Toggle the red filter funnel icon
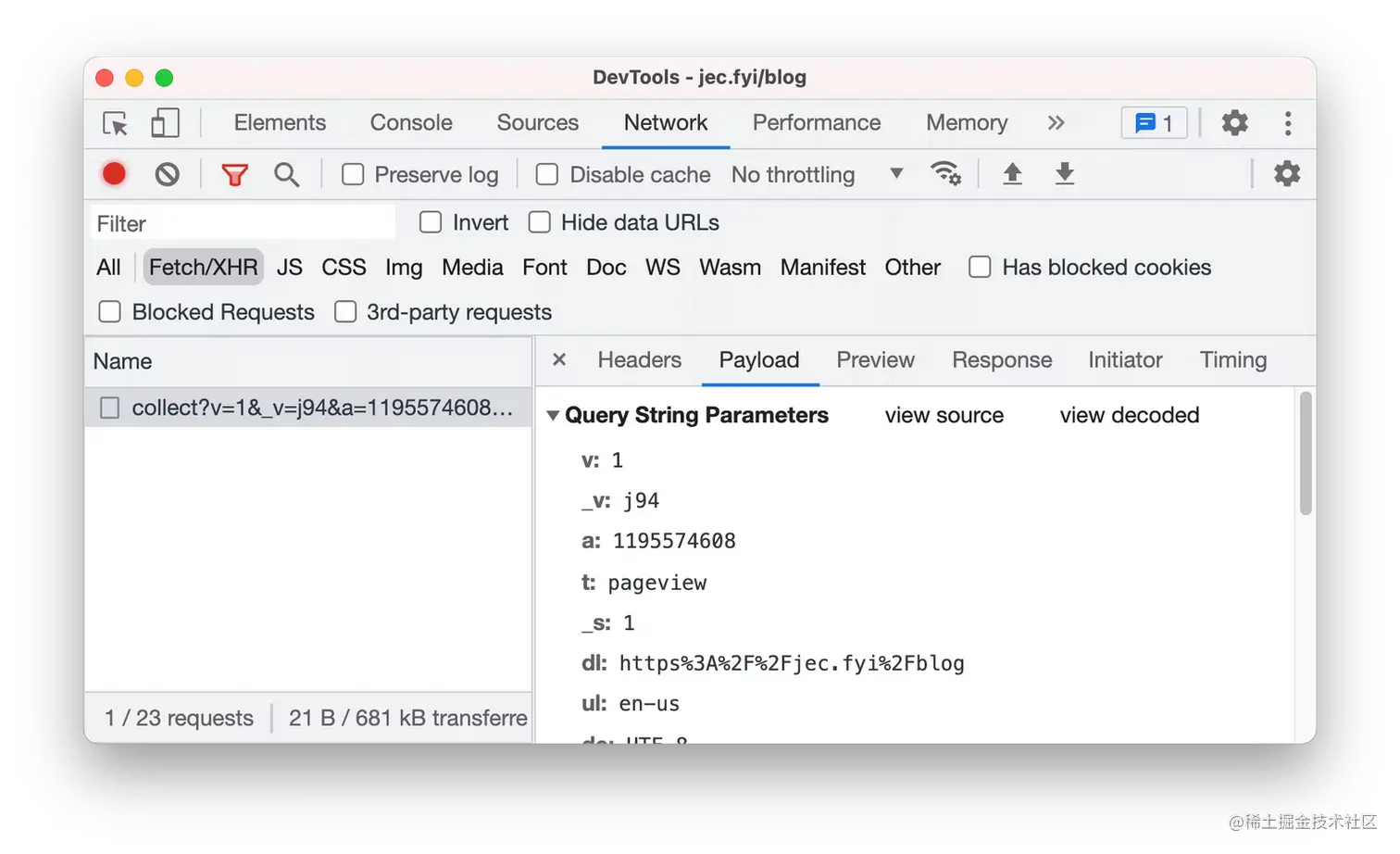 tap(234, 174)
